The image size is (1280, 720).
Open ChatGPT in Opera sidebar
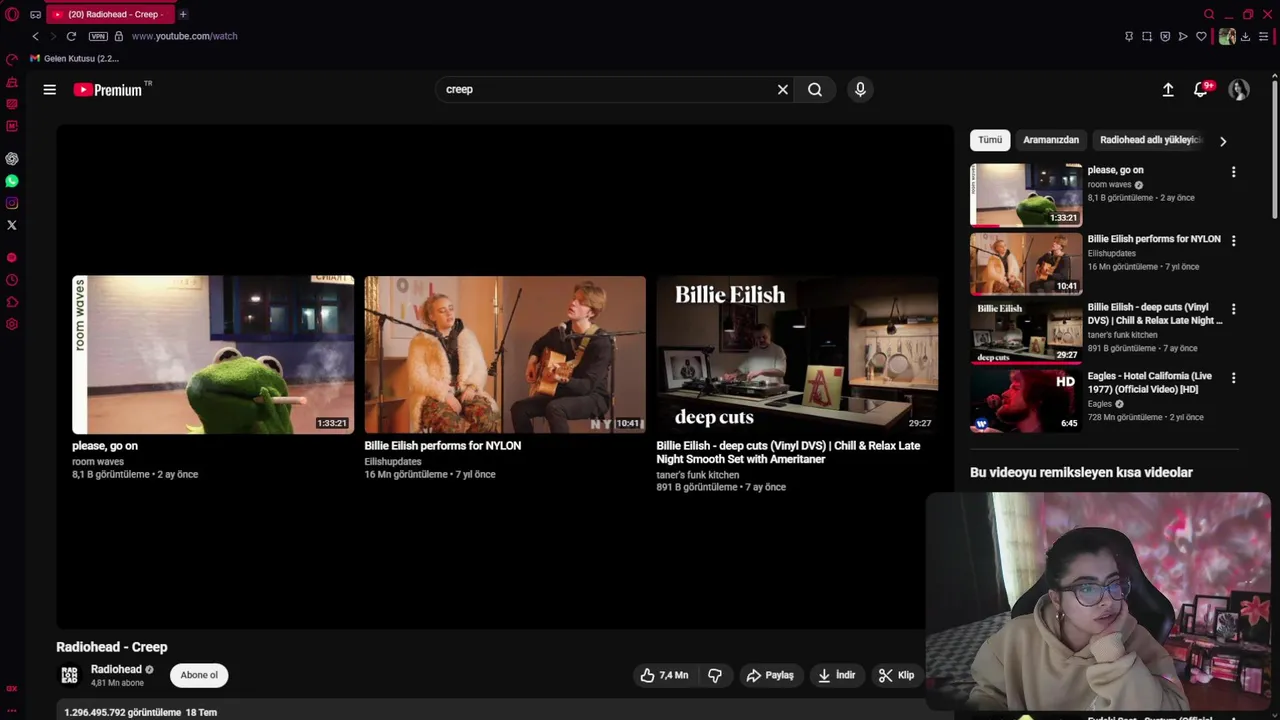coord(12,159)
